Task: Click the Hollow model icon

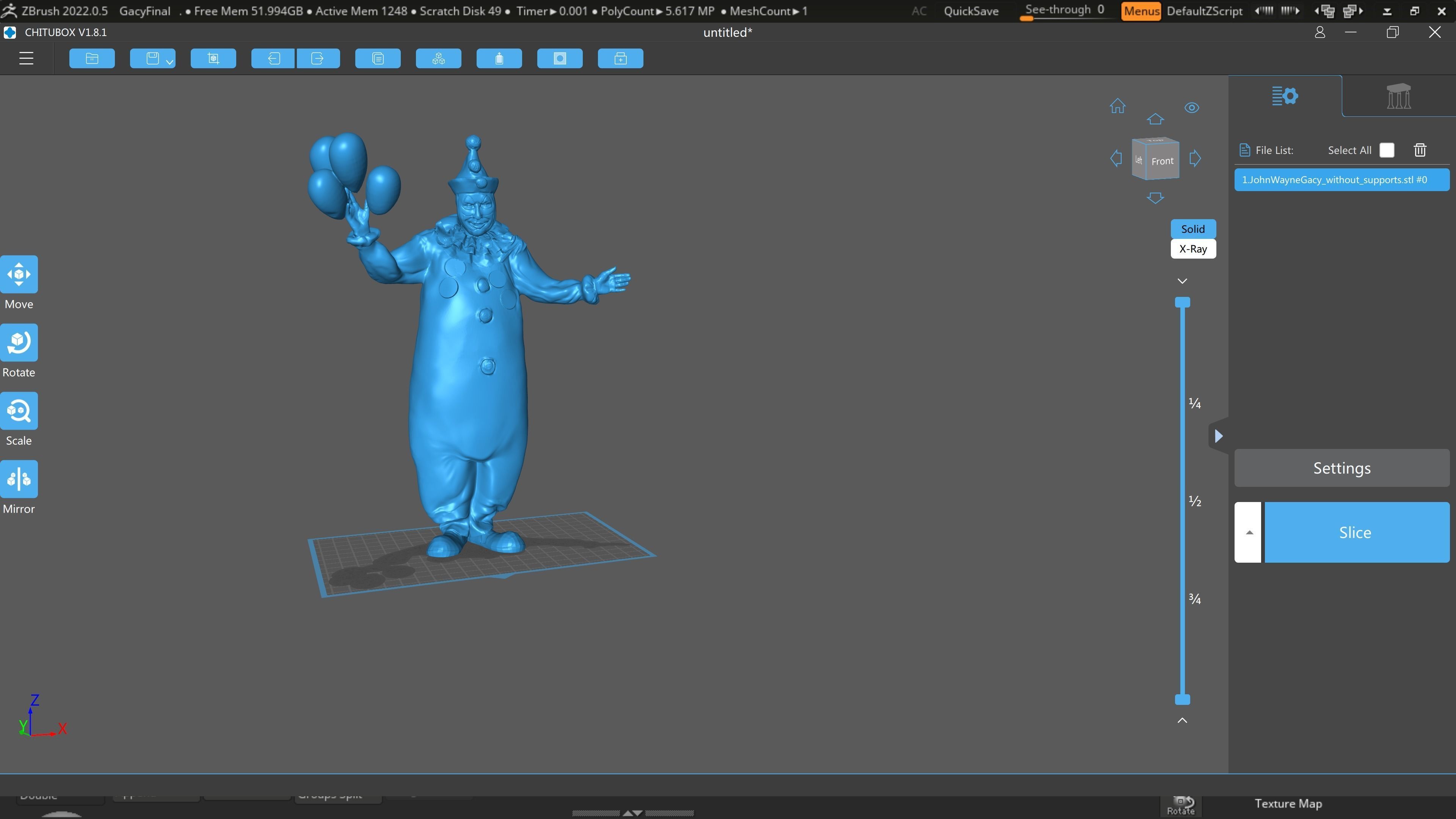Action: [499, 58]
